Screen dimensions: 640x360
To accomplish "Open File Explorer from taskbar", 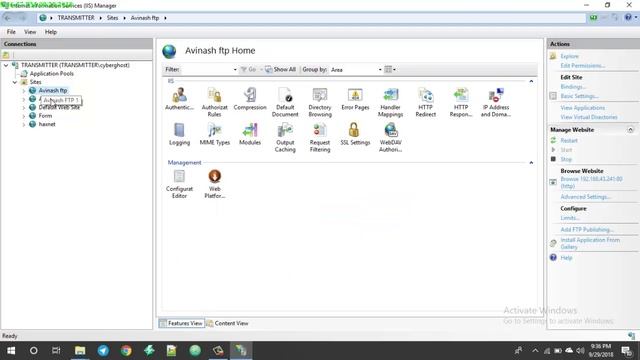I will (80, 351).
